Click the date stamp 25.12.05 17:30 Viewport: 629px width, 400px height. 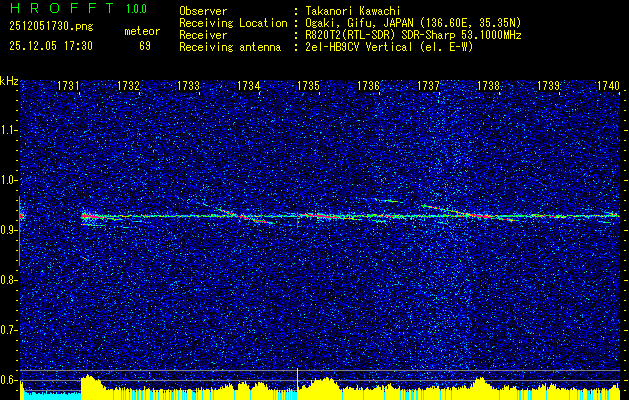51,46
